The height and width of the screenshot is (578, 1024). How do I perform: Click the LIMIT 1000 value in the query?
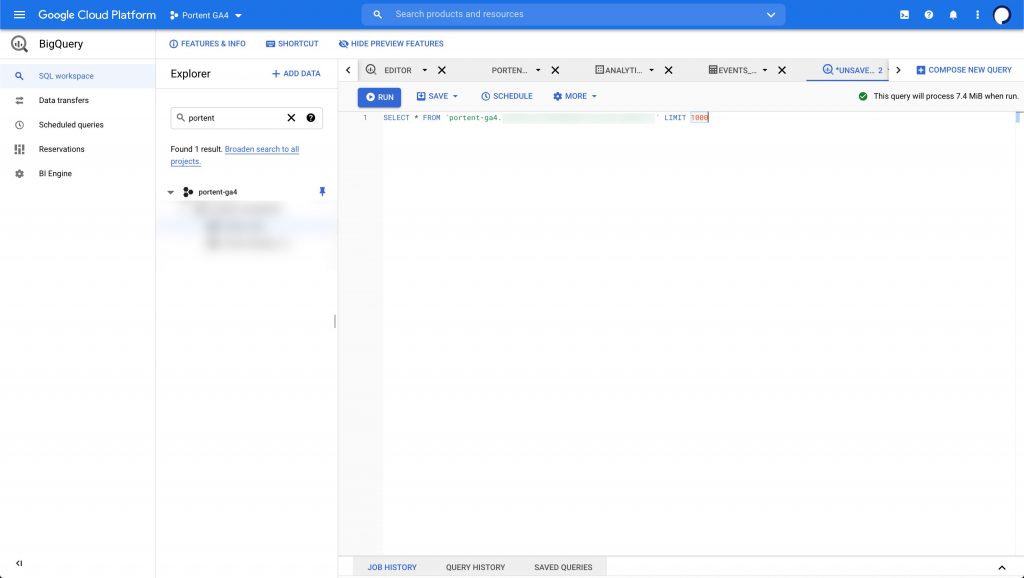click(x=699, y=118)
